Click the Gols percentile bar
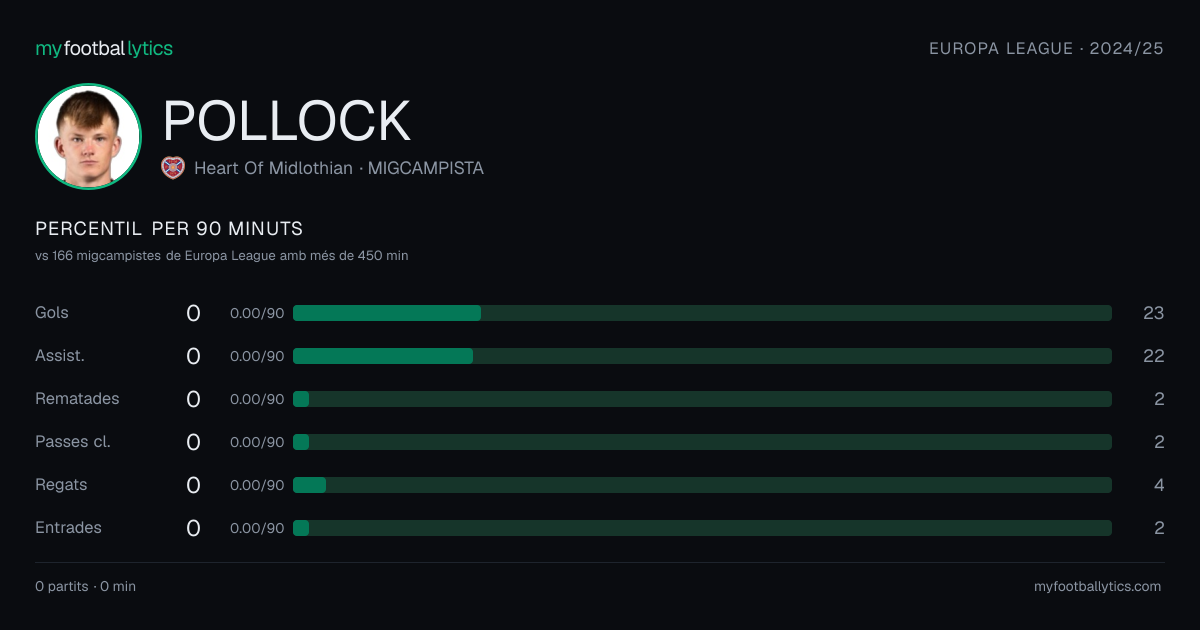Screen dimensions: 1200x630 (702, 313)
